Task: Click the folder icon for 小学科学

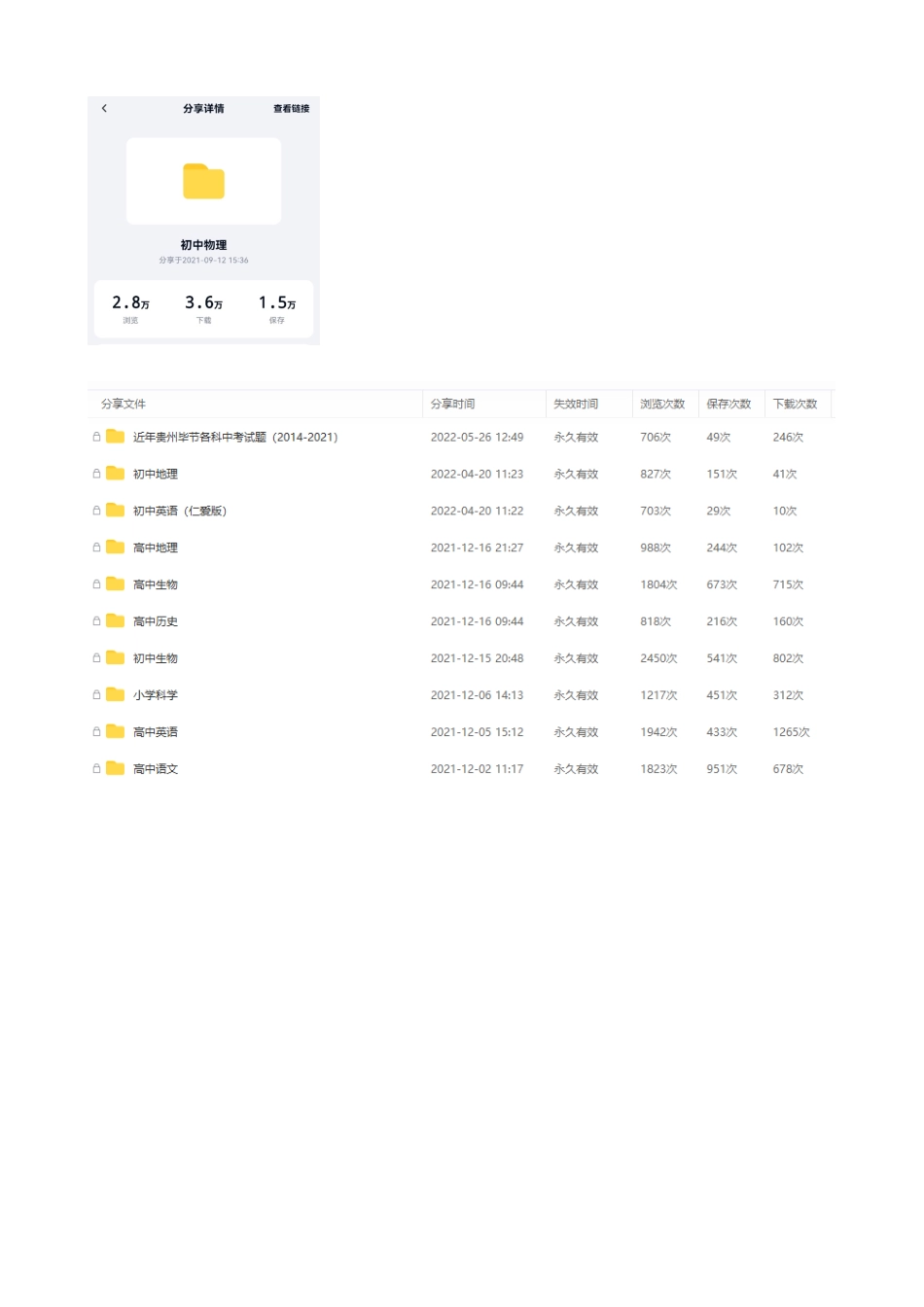Action: tap(116, 694)
